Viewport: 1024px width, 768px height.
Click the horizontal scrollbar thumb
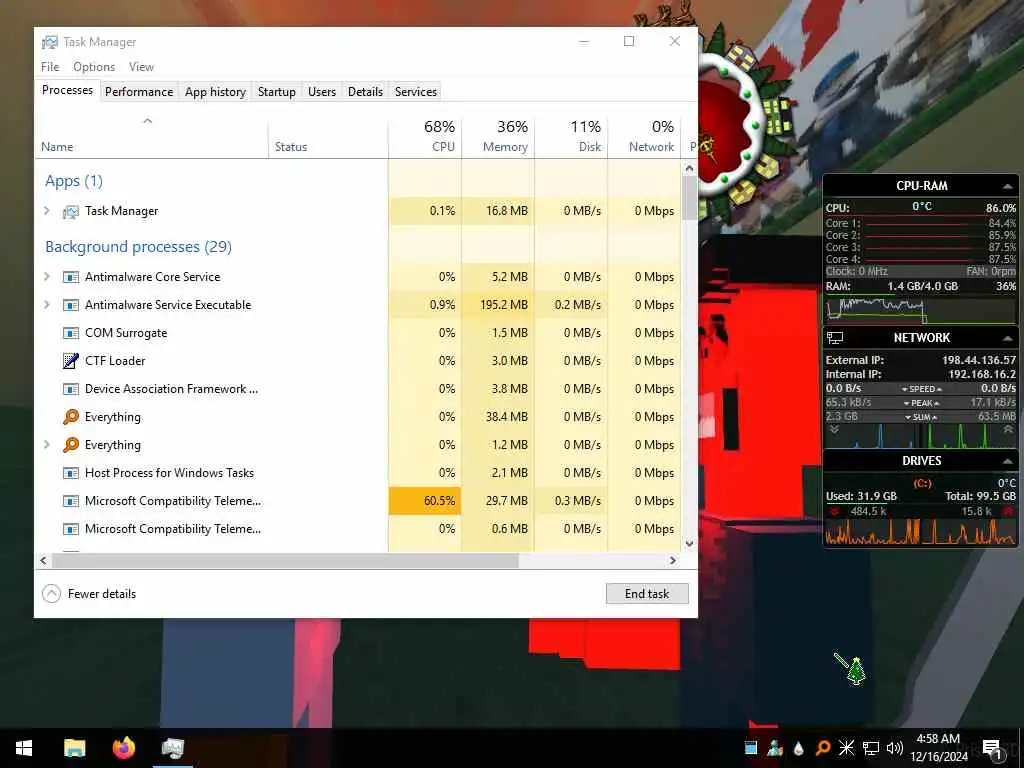point(285,560)
